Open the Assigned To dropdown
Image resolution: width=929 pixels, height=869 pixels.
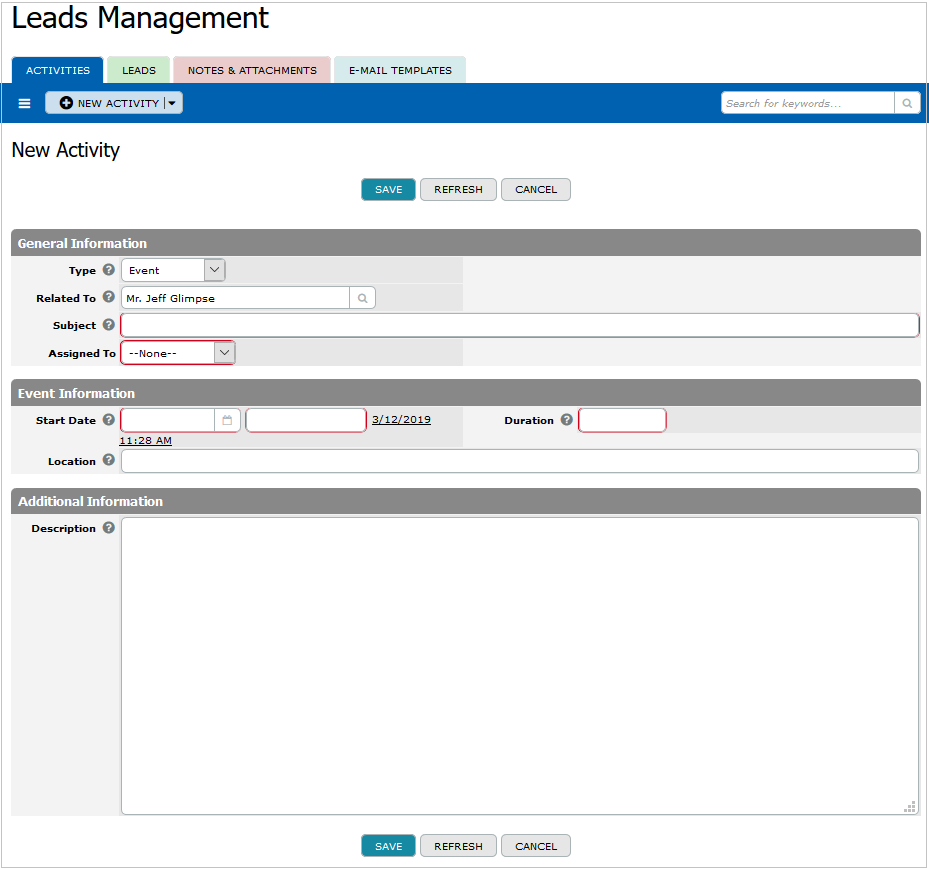click(225, 353)
